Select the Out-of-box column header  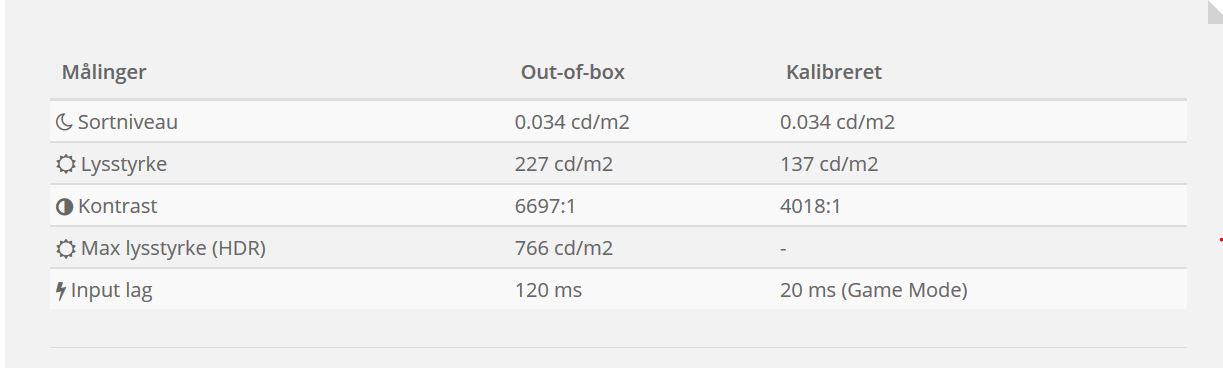click(573, 72)
